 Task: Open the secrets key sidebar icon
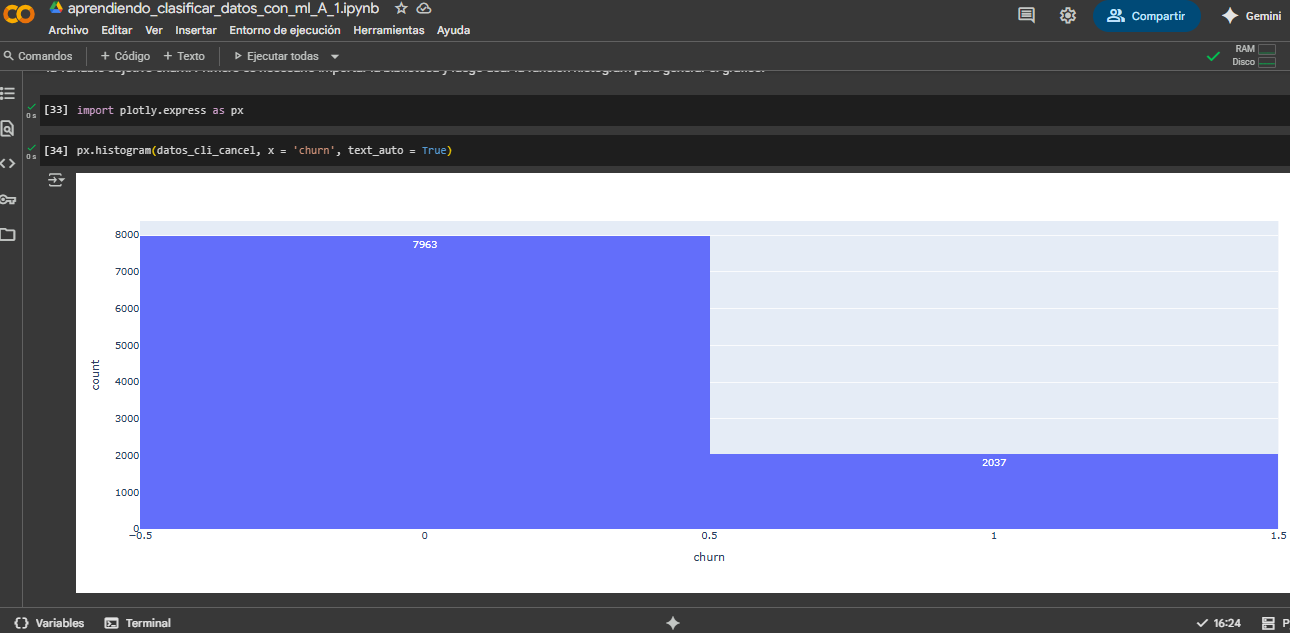tap(8, 199)
